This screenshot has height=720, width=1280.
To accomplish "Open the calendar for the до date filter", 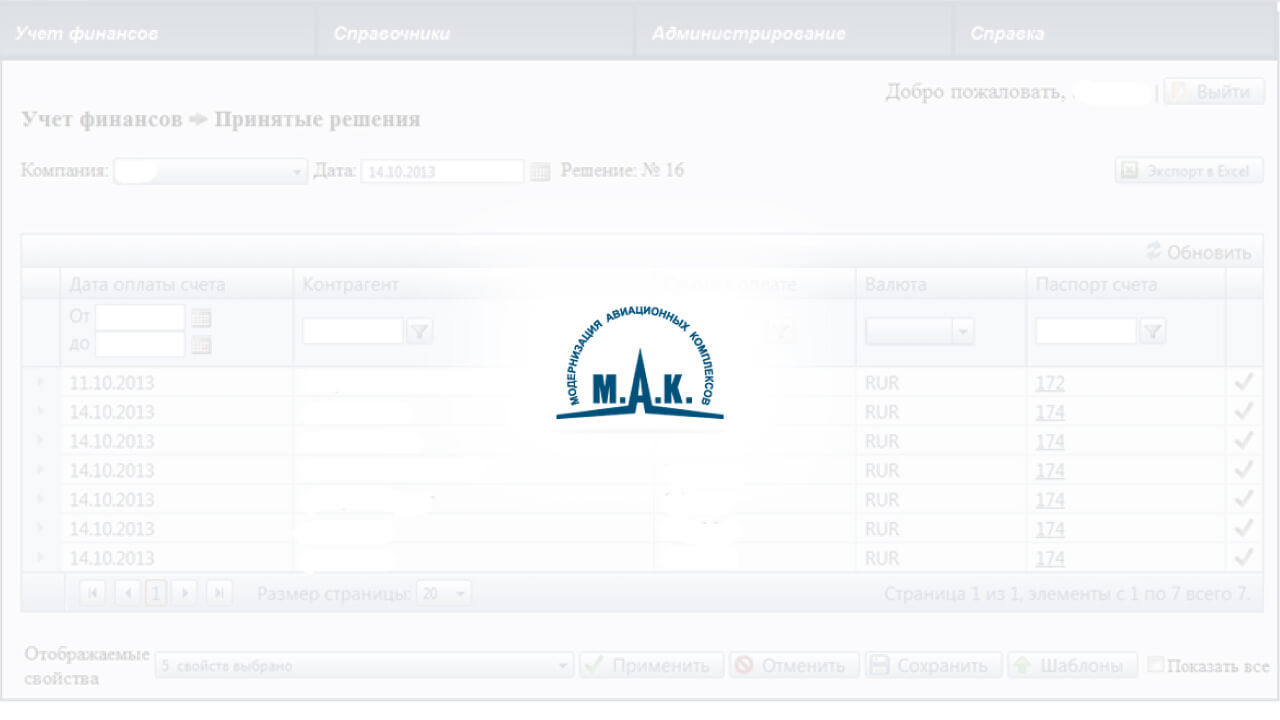I will pyautogui.click(x=201, y=345).
